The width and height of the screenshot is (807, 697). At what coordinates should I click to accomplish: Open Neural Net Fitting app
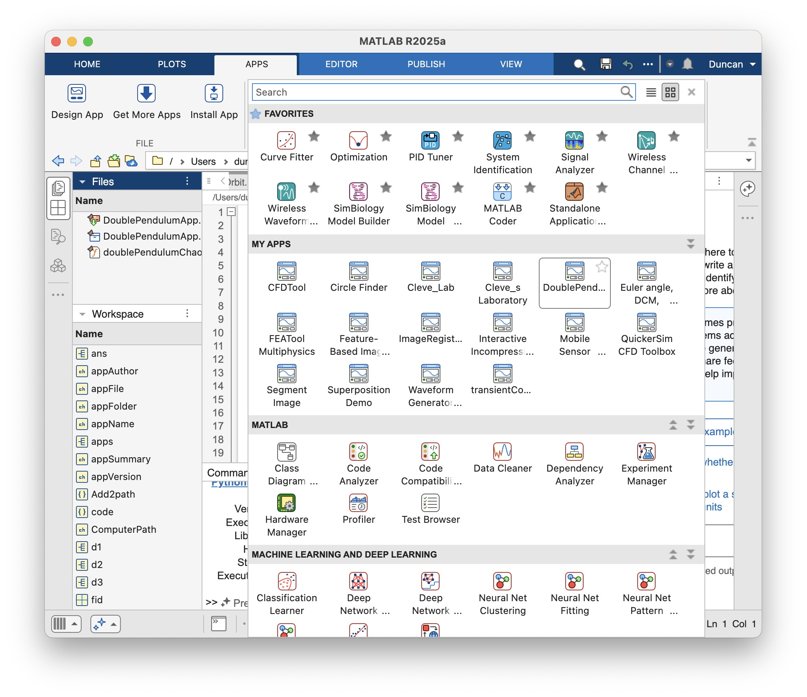(x=574, y=594)
